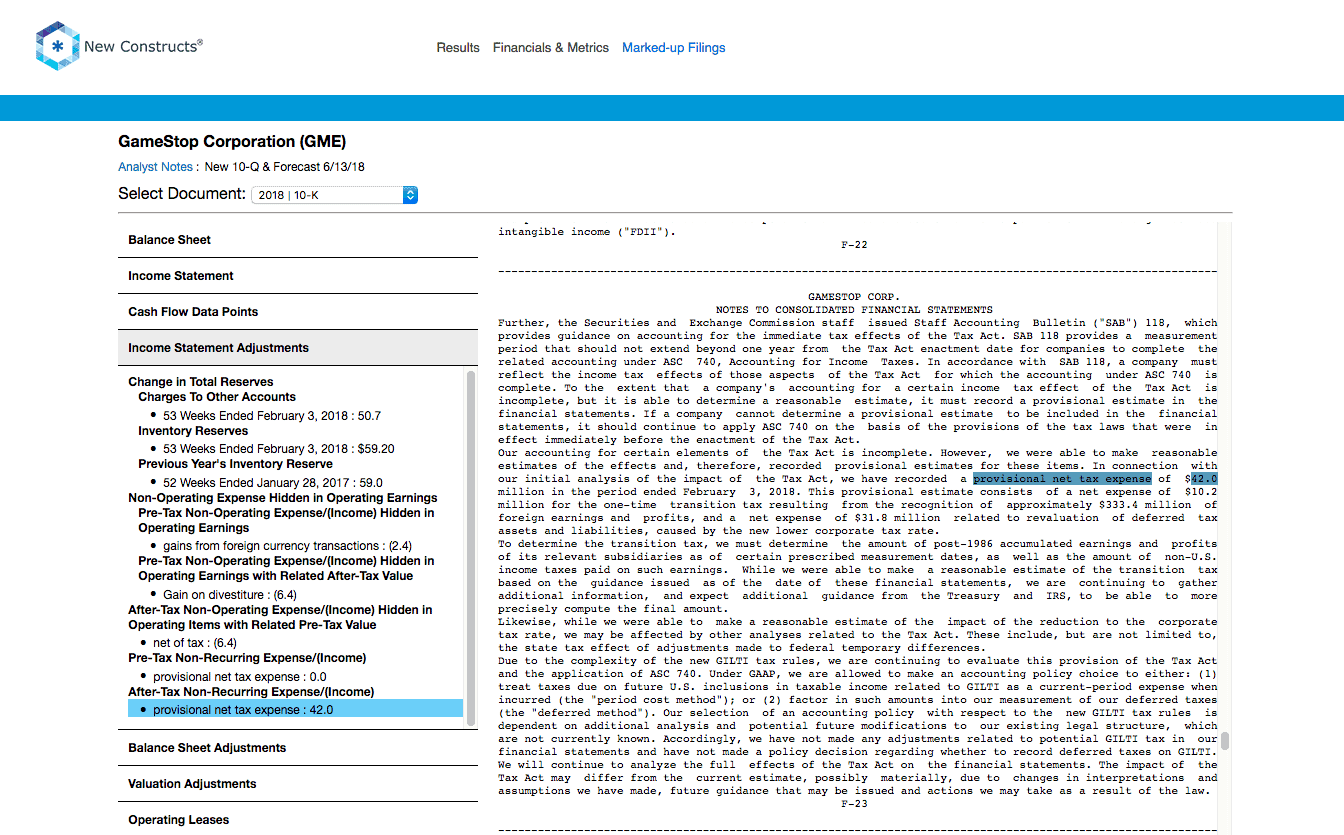Select '52 Weeks Ended January 28, 2017 : 59.0'
The height and width of the screenshot is (835, 1344).
[x=272, y=482]
